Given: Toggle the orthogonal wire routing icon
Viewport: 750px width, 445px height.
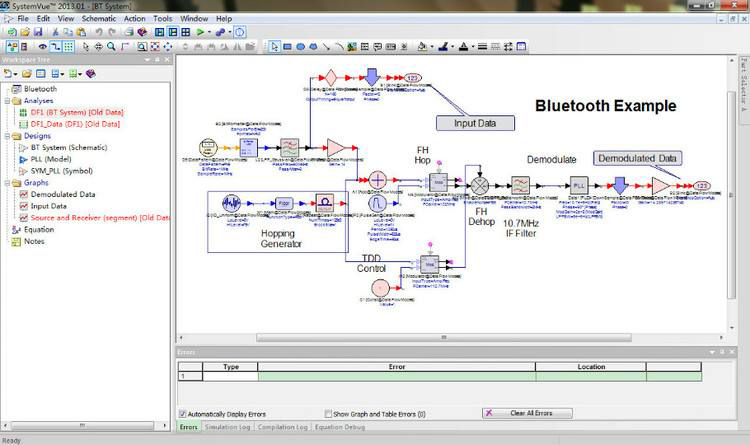Looking at the screenshot, I should [55, 46].
